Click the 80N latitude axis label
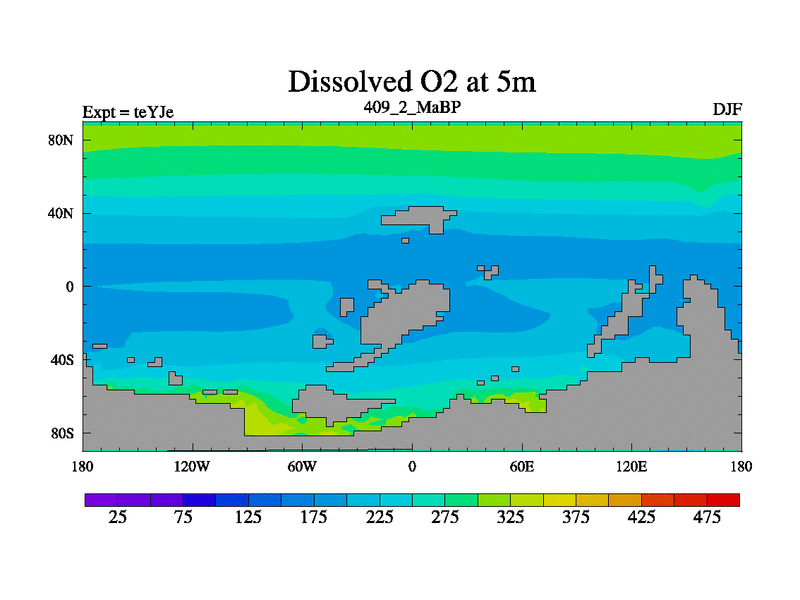This screenshot has height=600, width=800. 62,140
